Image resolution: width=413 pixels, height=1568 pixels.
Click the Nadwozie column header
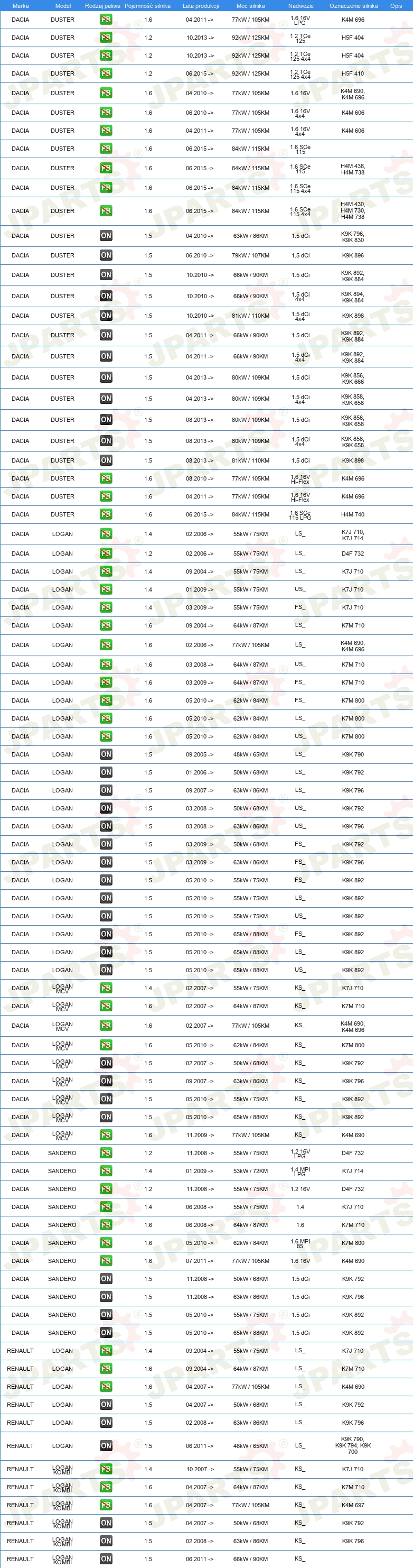301,5
